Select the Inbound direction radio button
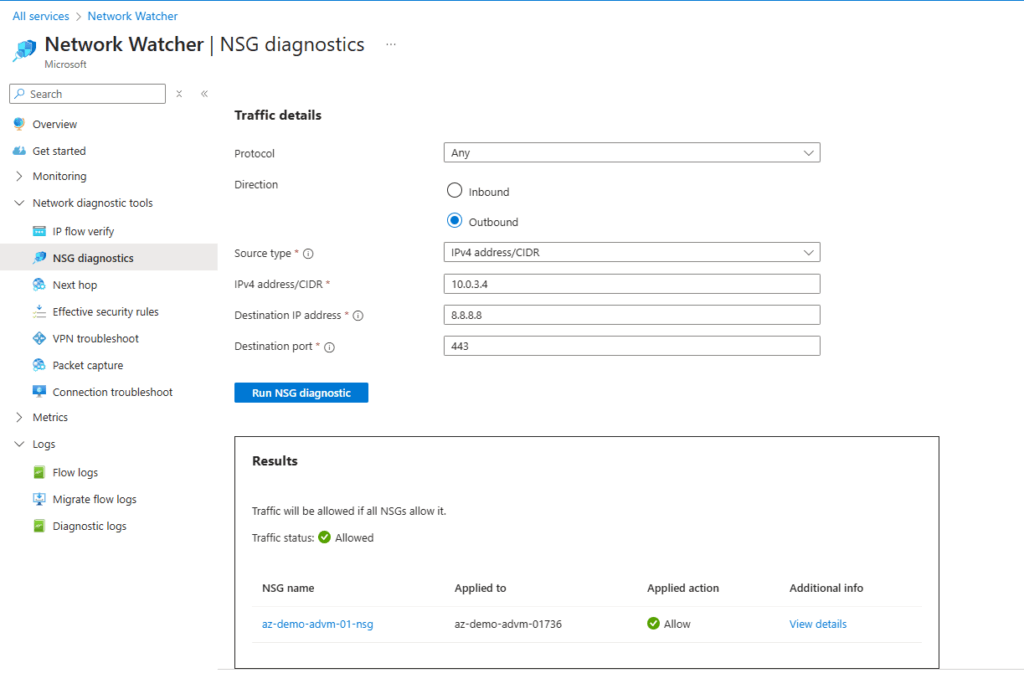 tap(454, 191)
